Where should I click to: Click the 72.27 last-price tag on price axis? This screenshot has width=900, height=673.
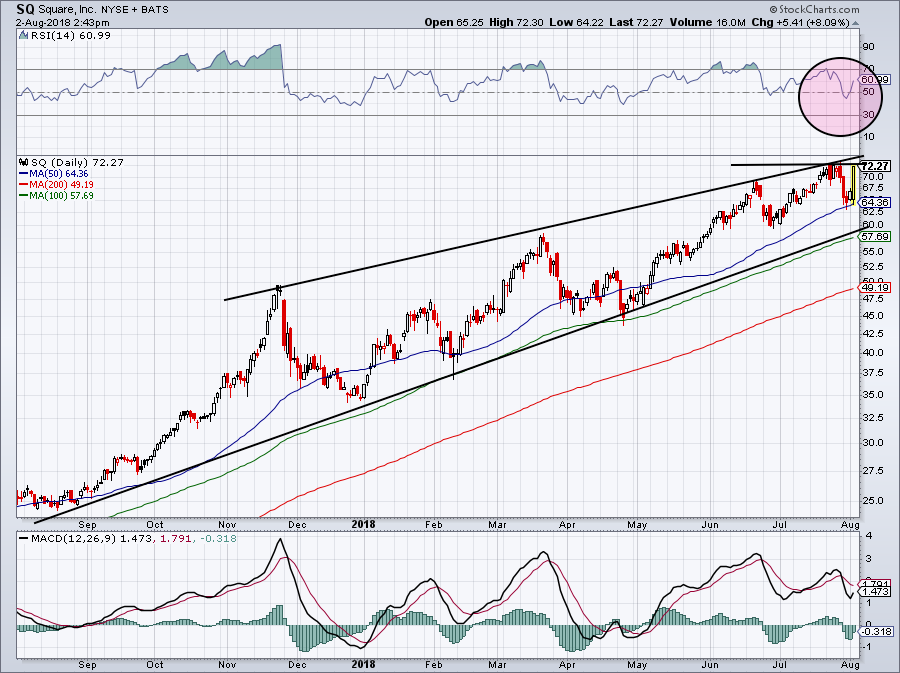(x=876, y=165)
